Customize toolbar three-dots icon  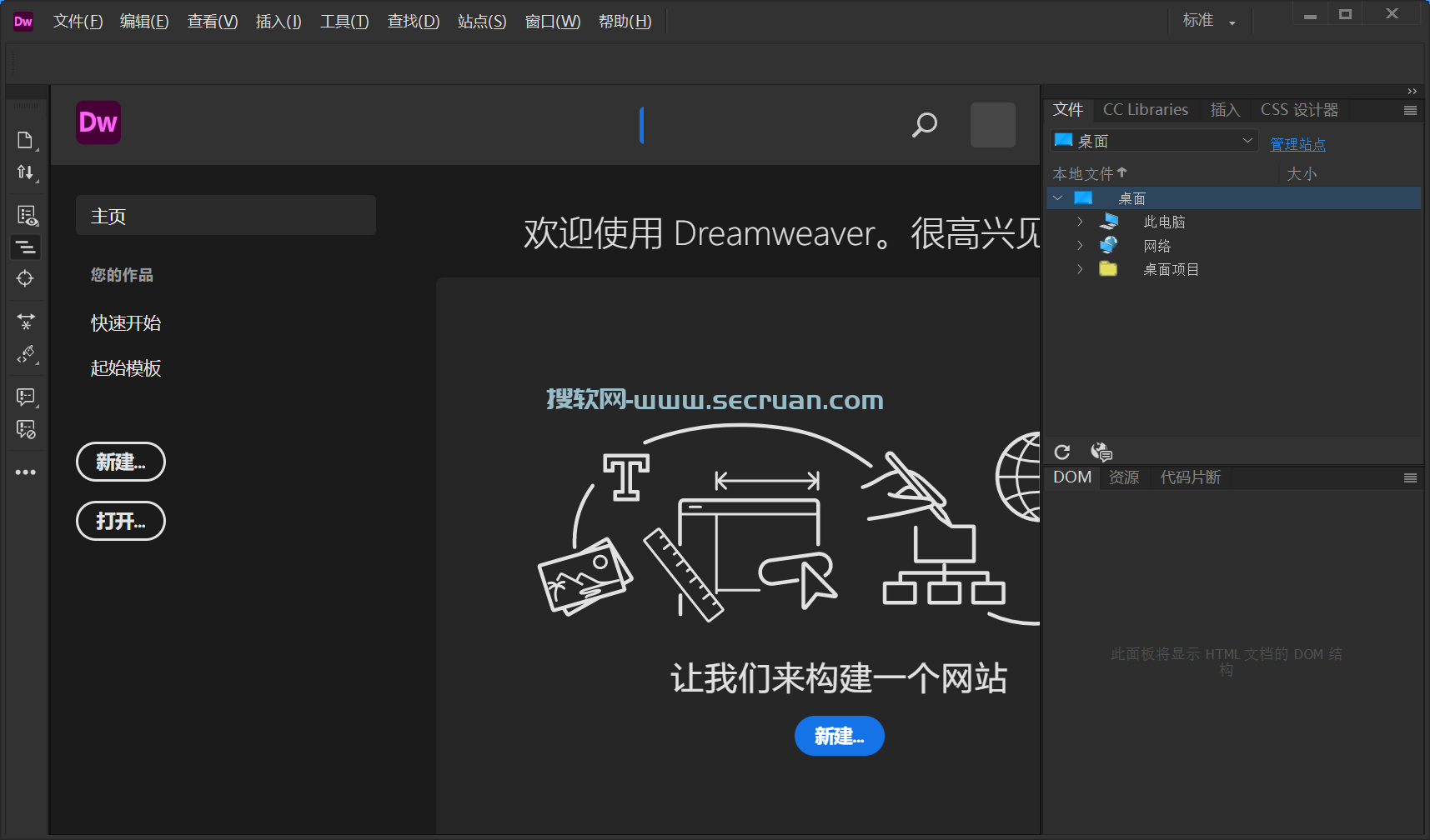[x=26, y=472]
